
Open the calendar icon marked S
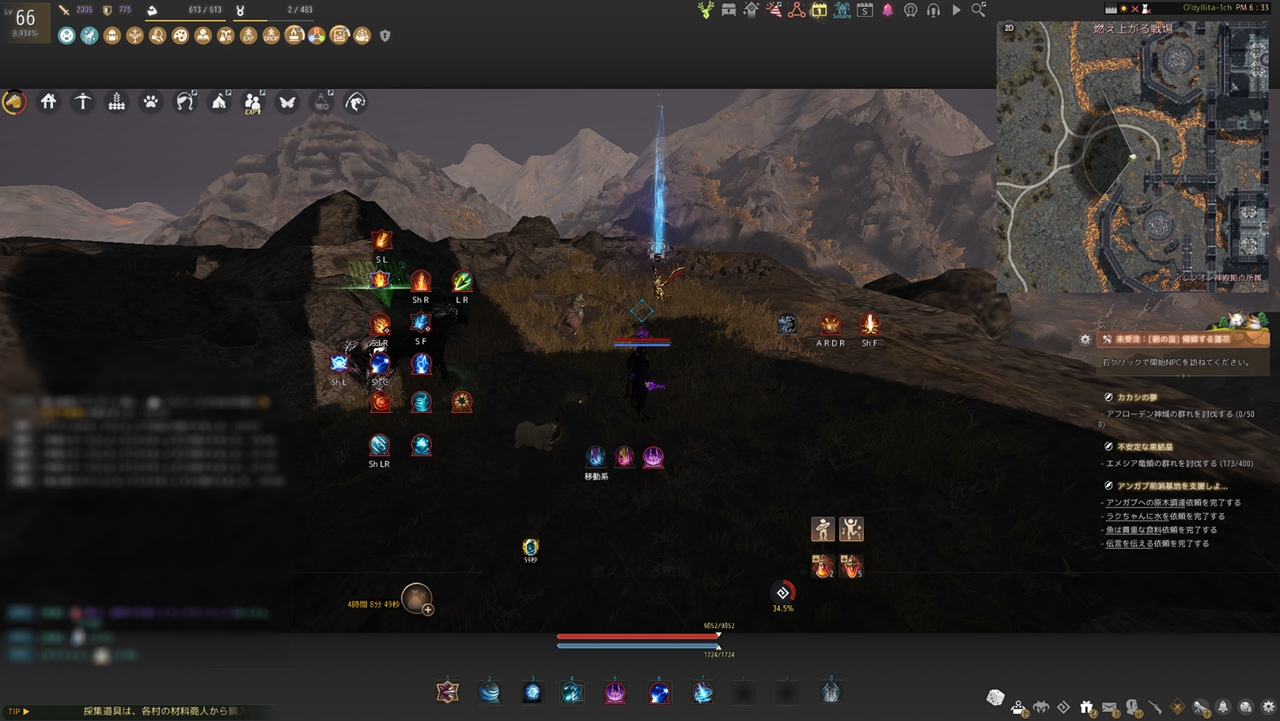(865, 10)
